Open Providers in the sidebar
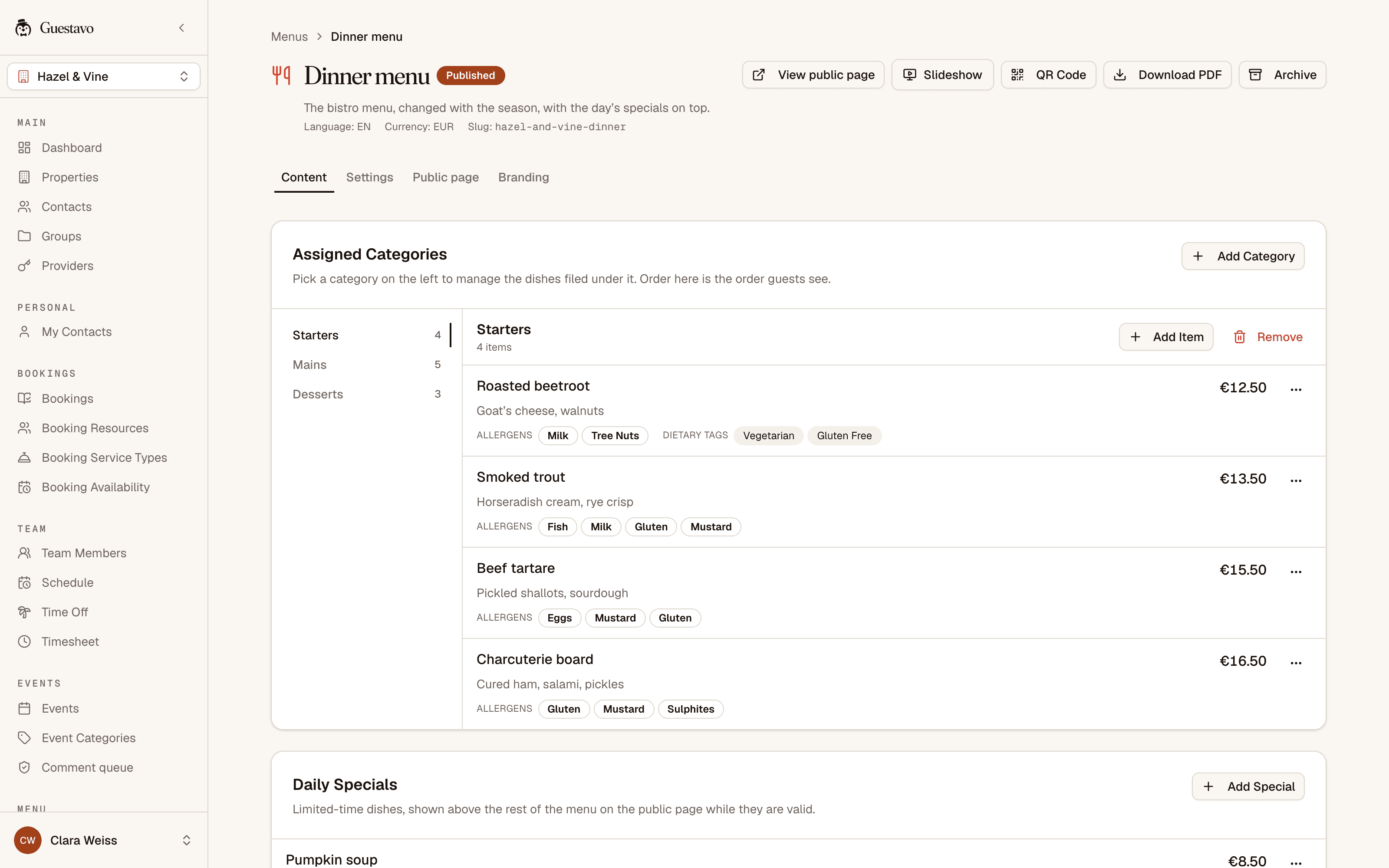 pos(103,266)
